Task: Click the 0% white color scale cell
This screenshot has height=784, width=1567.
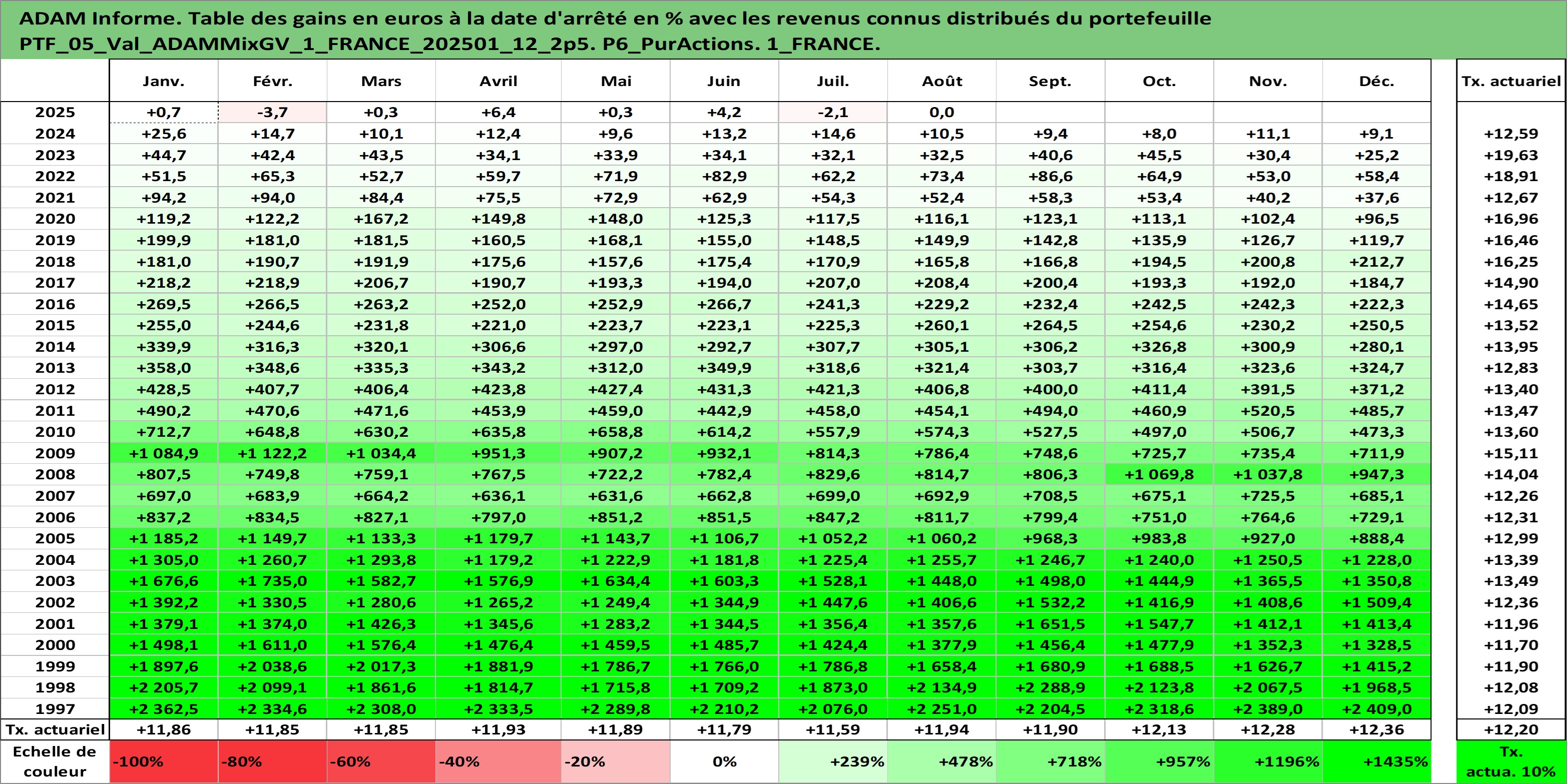Action: coord(724,761)
